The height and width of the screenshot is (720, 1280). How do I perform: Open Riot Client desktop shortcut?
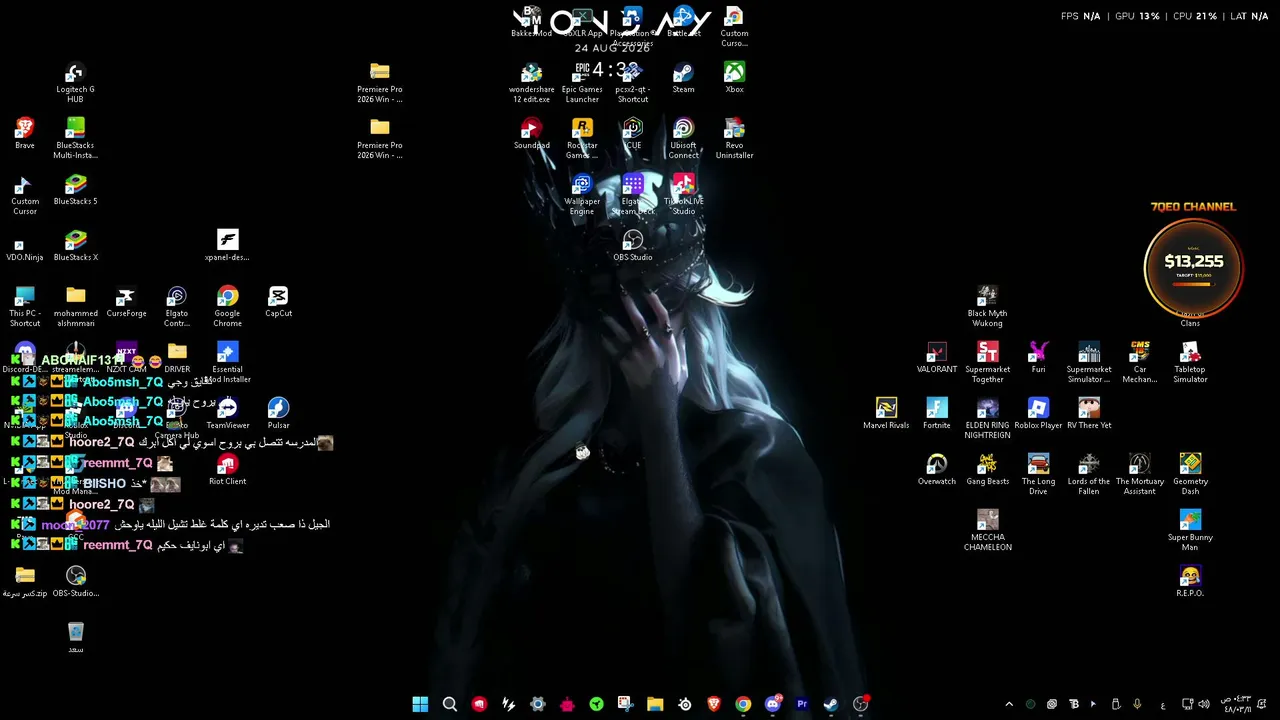(227, 470)
